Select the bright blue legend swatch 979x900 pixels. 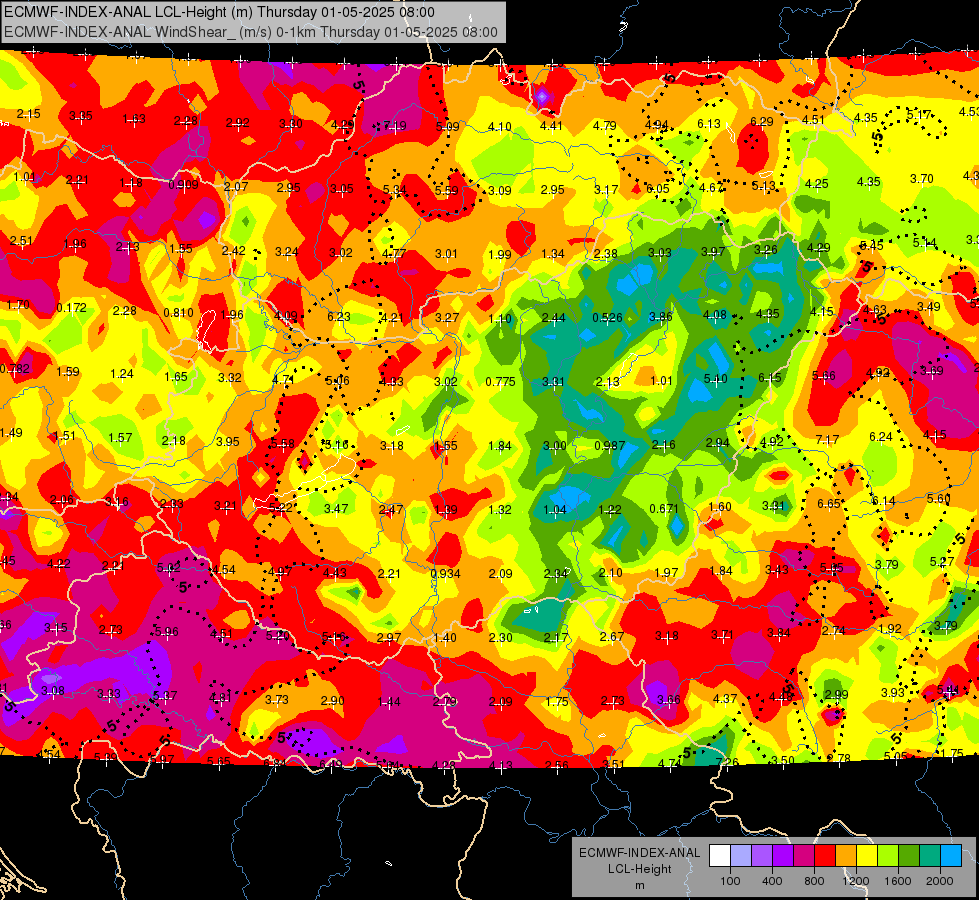(x=950, y=855)
